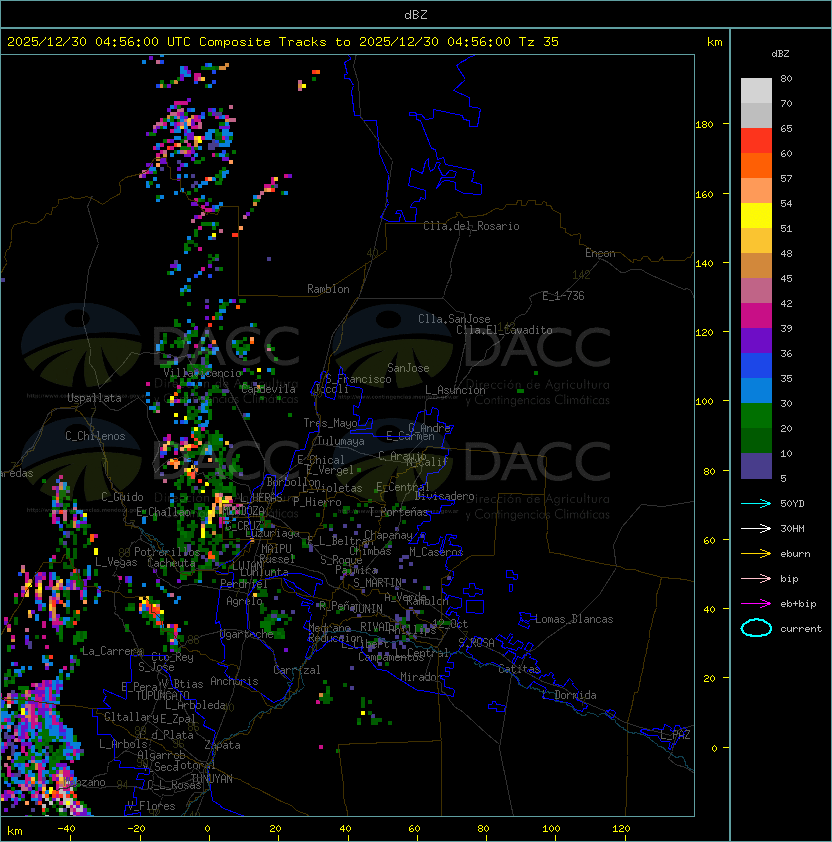Select the red 60-65 dBZ color swatch
832x842 pixels.
pos(756,141)
